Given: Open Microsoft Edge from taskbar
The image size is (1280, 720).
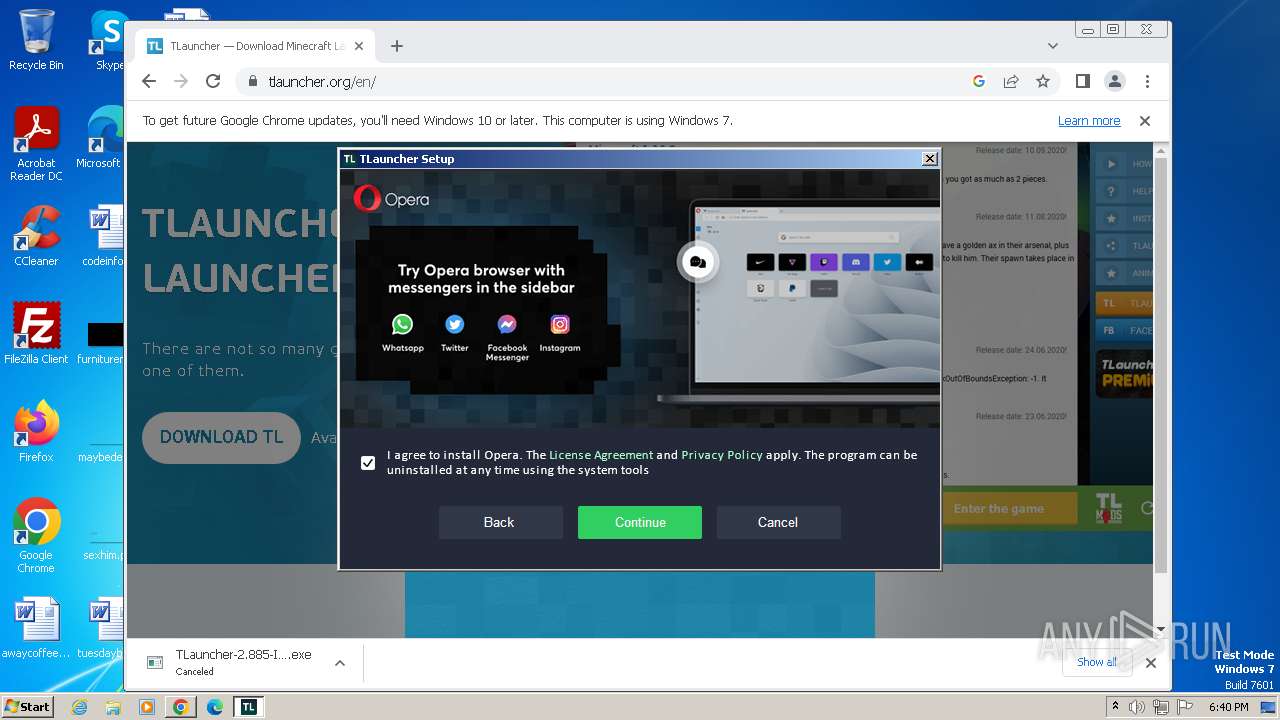Looking at the screenshot, I should 215,707.
